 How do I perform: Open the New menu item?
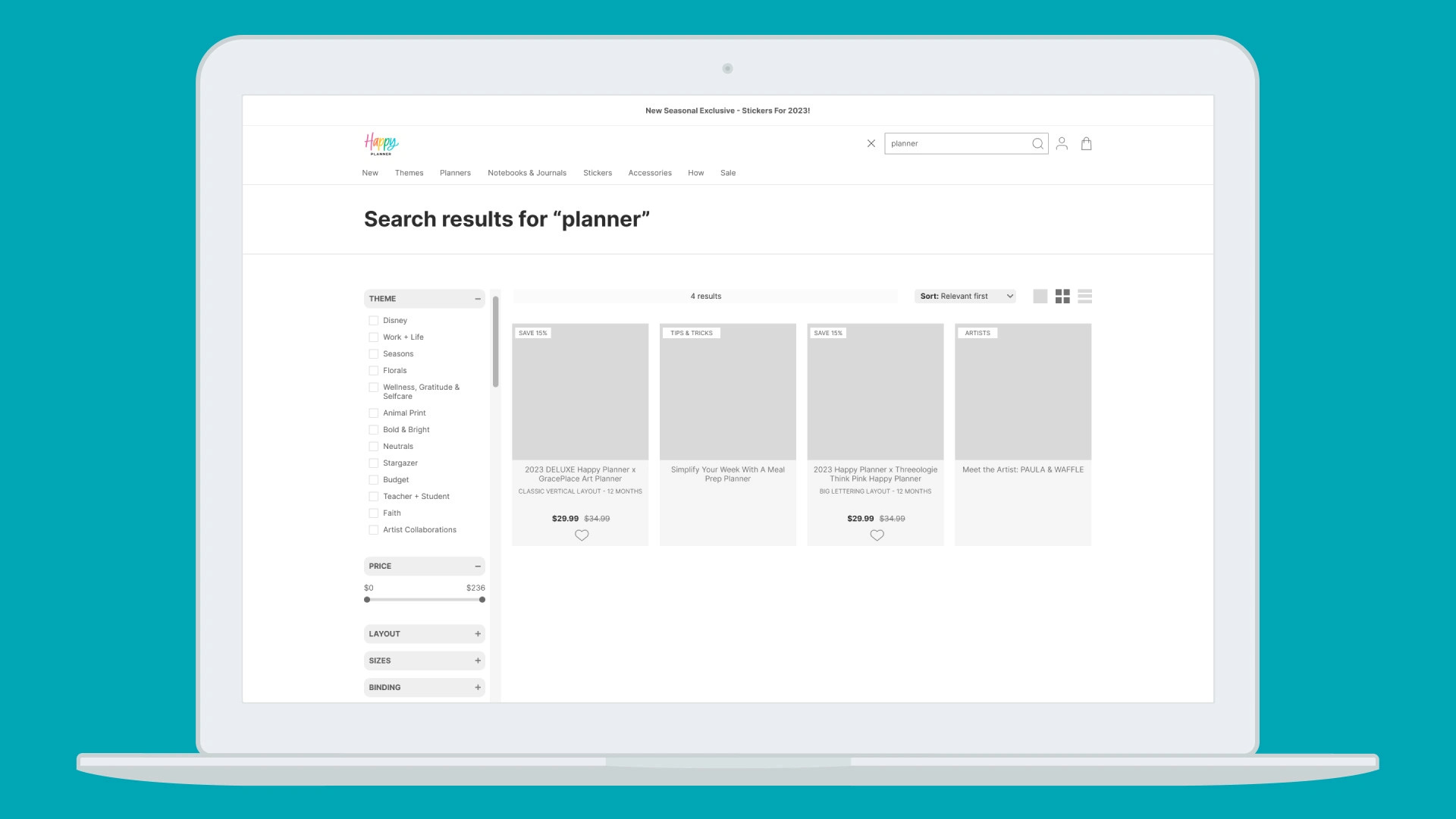370,173
